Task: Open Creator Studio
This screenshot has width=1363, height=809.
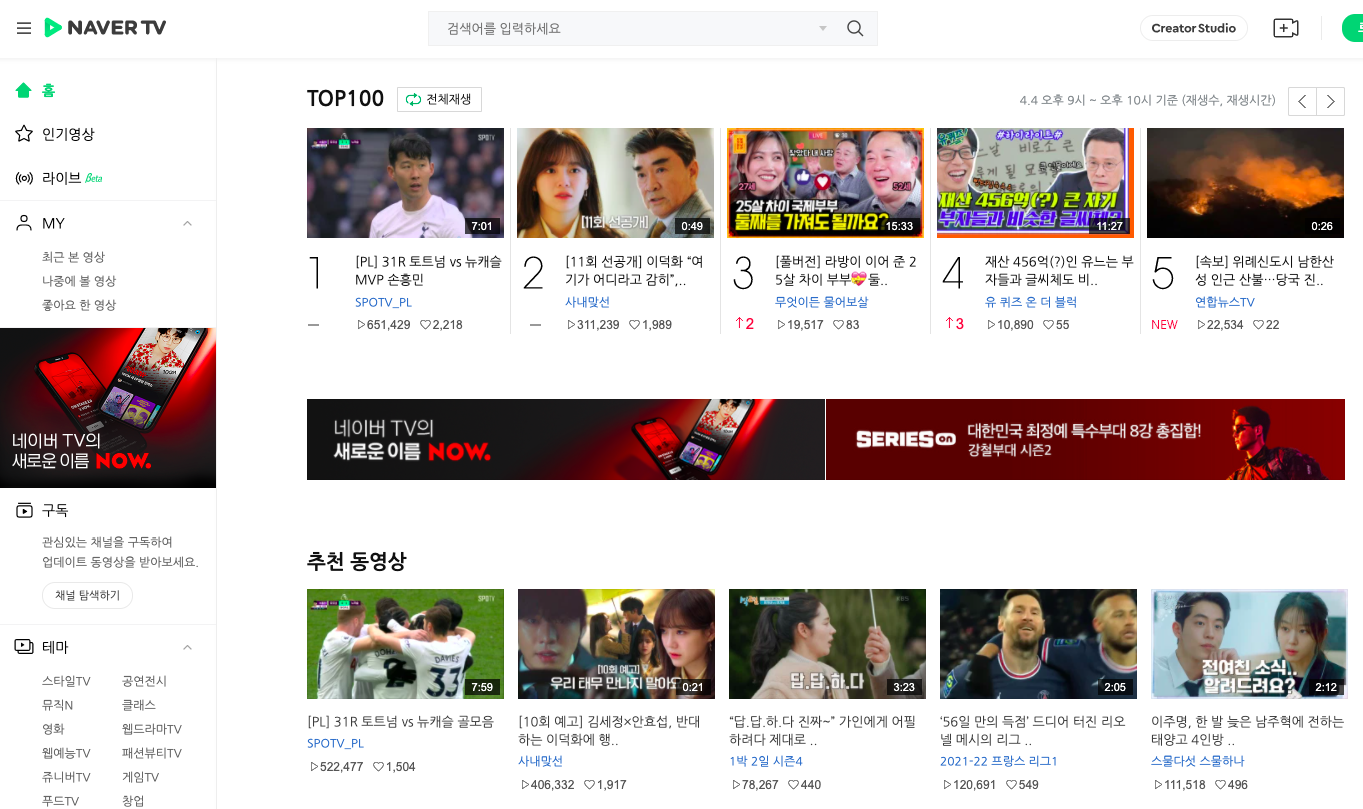Action: click(1193, 28)
